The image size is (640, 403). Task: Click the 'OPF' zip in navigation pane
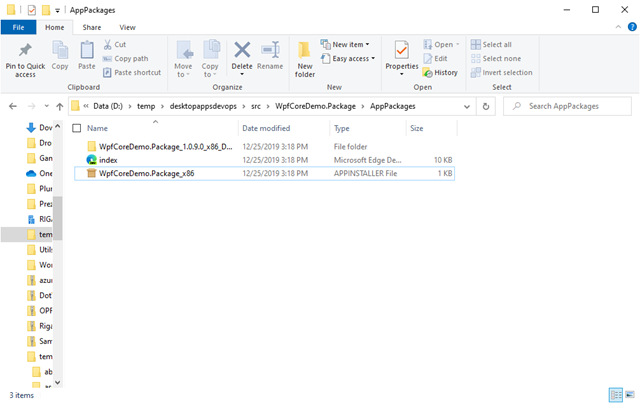tap(40, 311)
